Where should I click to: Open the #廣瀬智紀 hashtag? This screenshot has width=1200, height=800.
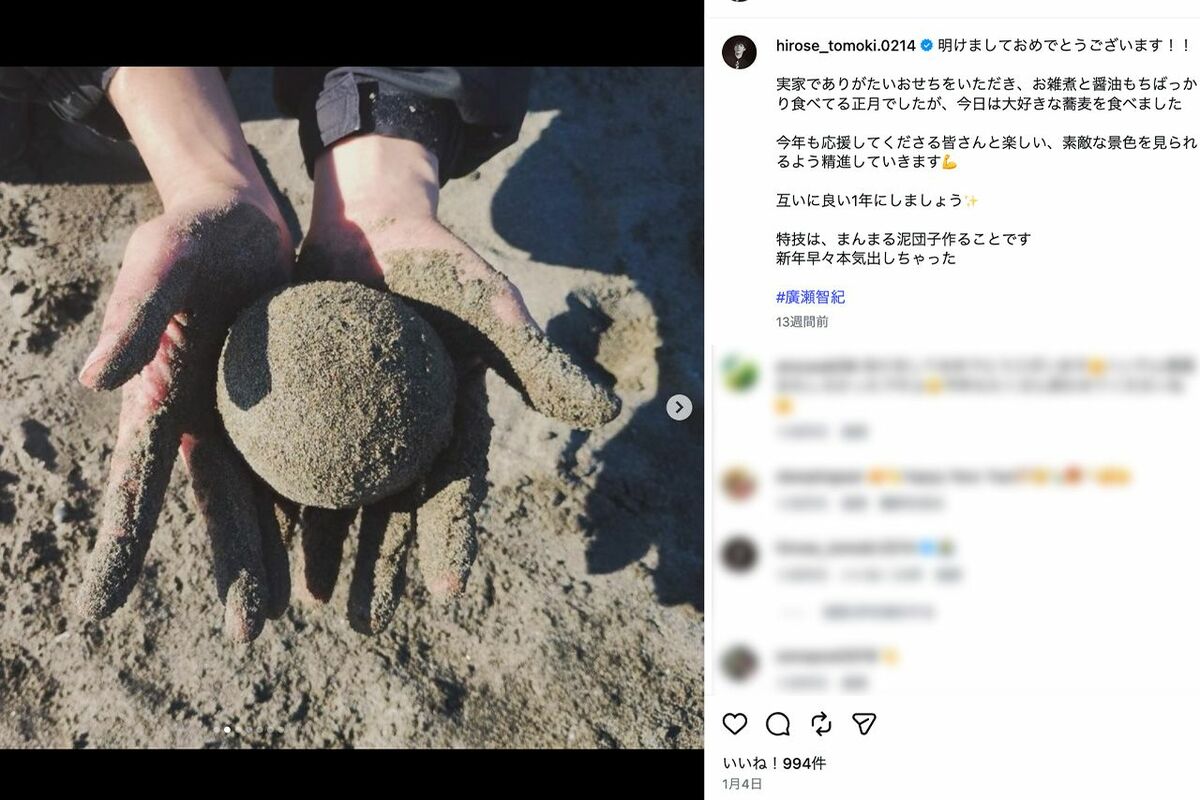tap(810, 297)
